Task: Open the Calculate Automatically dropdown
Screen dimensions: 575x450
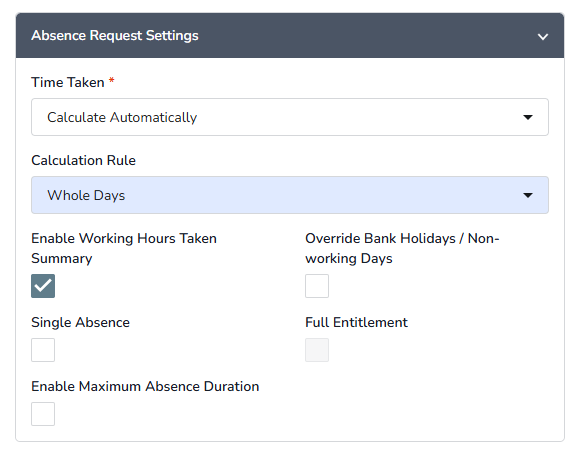Action: [x=290, y=117]
